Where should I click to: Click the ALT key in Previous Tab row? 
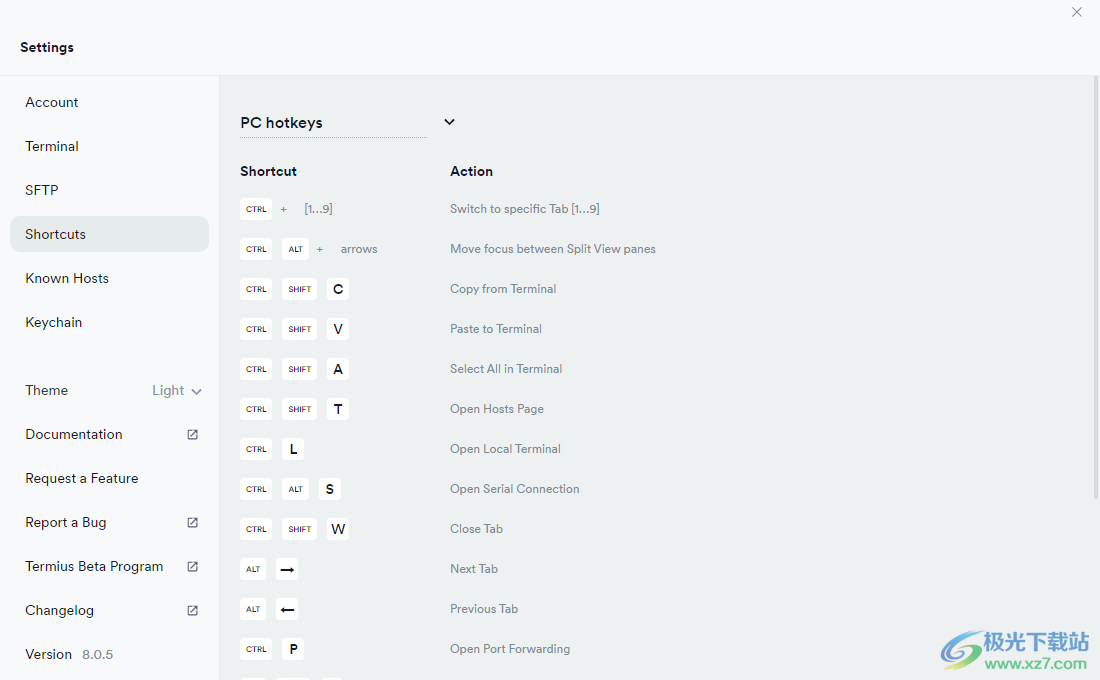[x=253, y=609]
